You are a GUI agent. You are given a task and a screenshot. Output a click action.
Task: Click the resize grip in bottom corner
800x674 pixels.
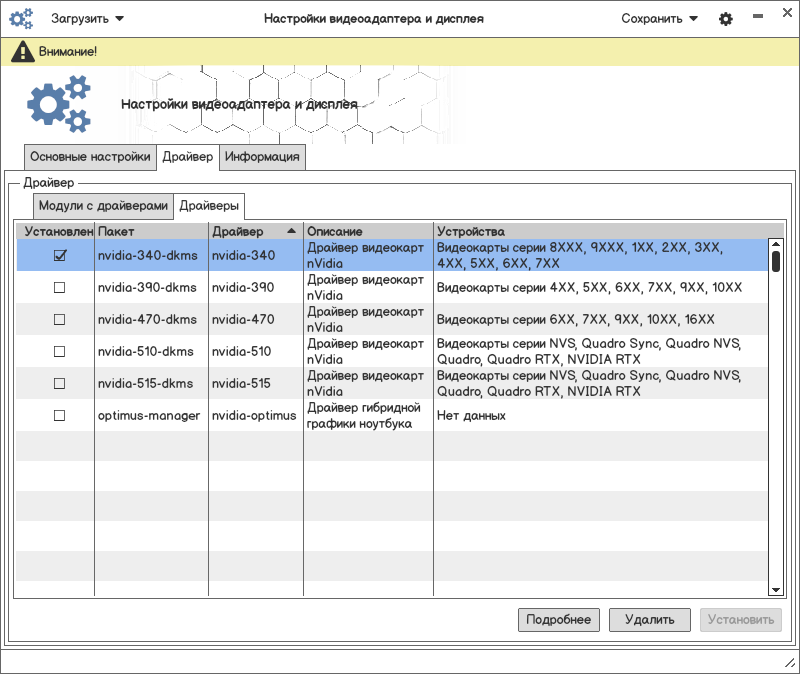coord(789,663)
